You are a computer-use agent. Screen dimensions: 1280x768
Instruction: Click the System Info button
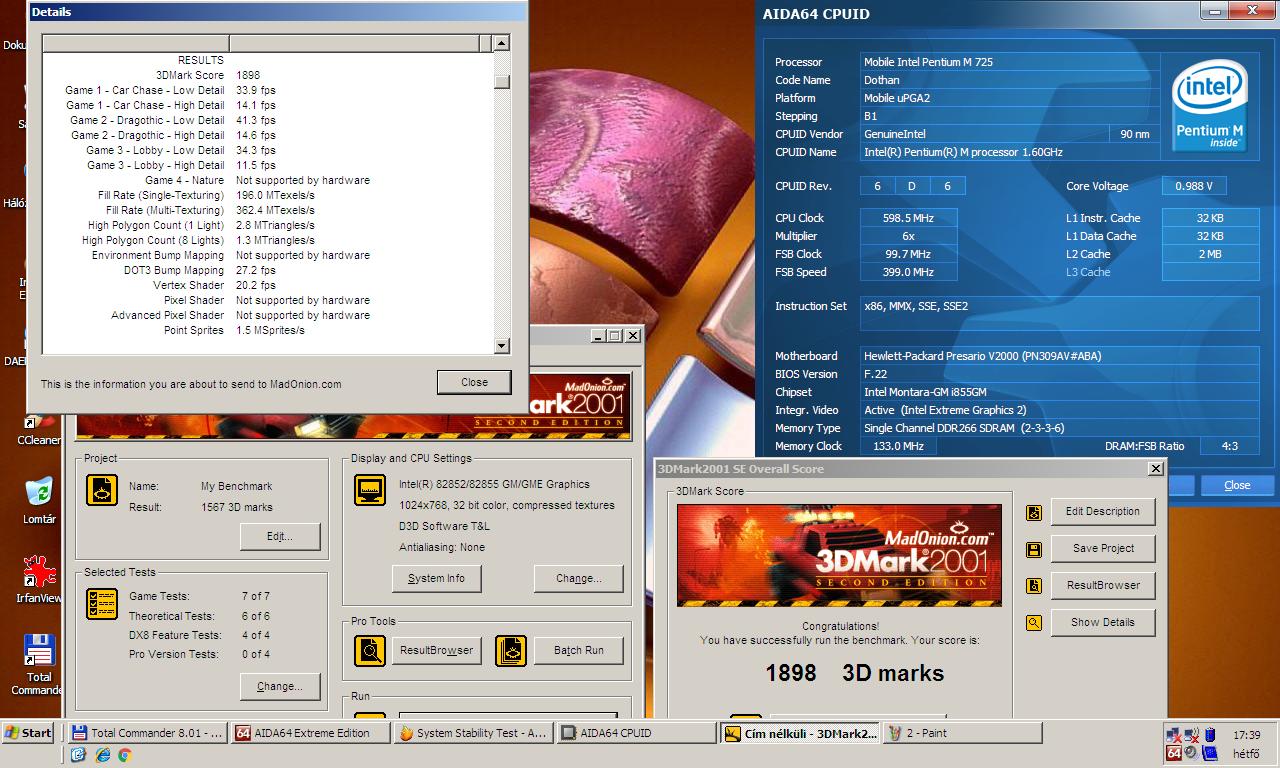pos(436,578)
